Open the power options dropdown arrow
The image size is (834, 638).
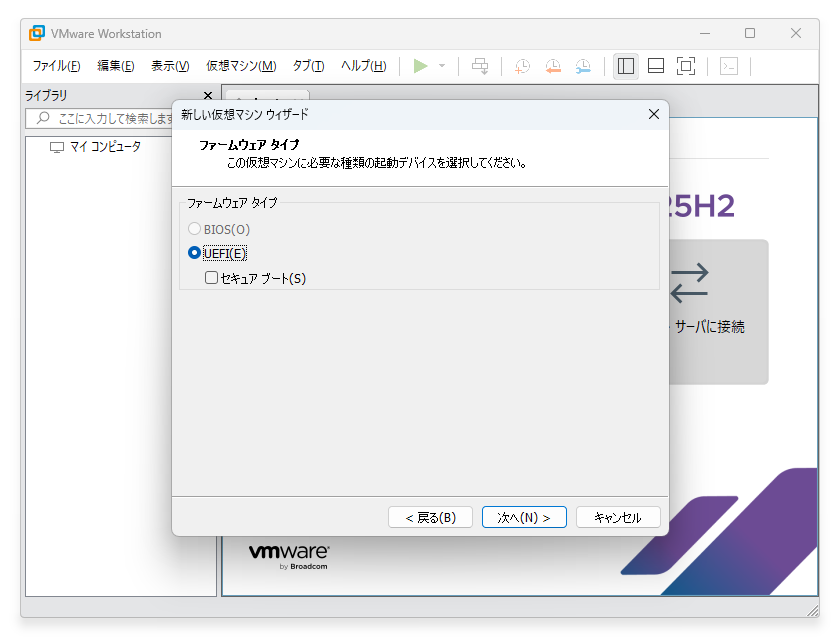(440, 66)
